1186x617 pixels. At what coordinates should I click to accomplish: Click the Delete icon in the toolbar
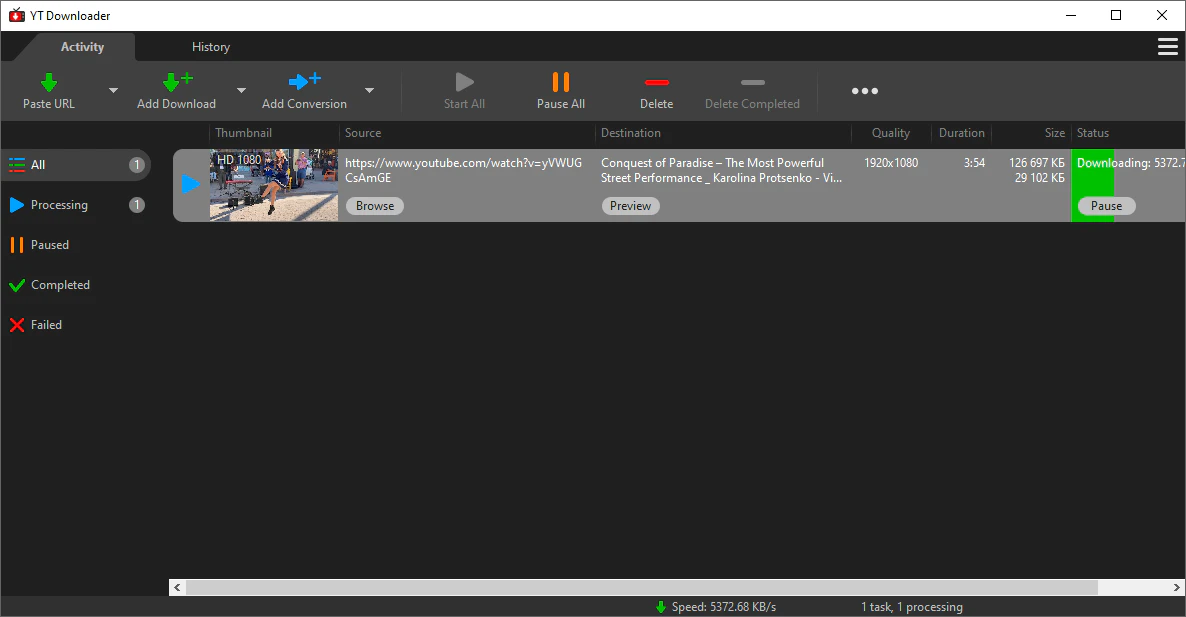(x=657, y=82)
